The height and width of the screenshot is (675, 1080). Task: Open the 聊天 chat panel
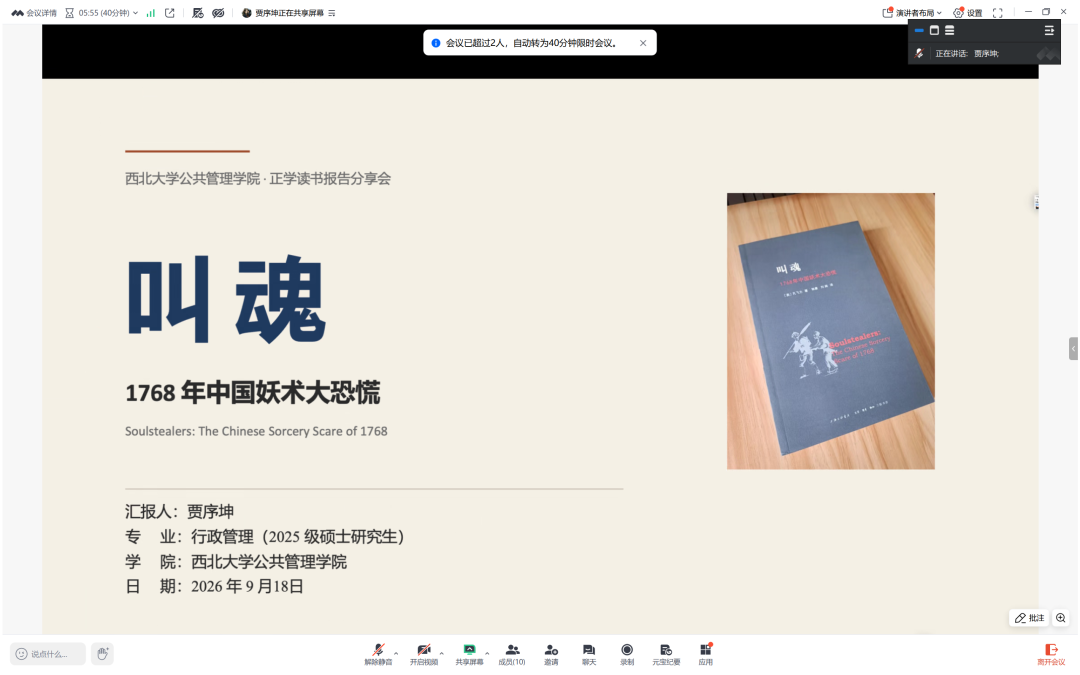pyautogui.click(x=589, y=654)
